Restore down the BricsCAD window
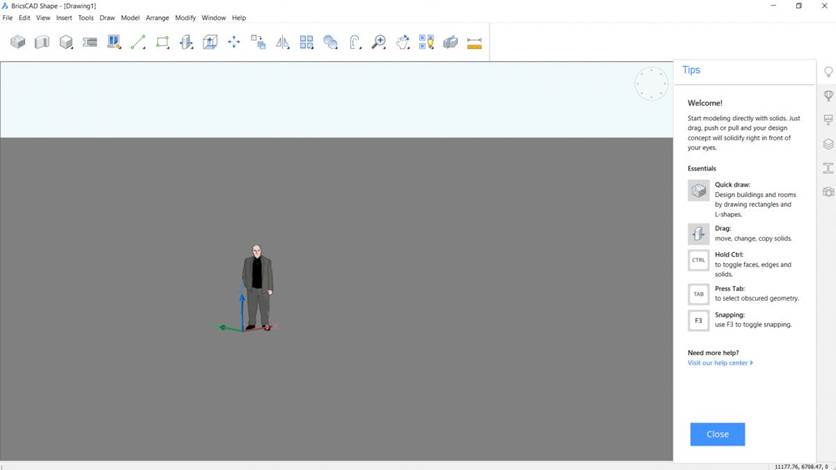Viewport: 836px width, 470px height. tap(798, 6)
